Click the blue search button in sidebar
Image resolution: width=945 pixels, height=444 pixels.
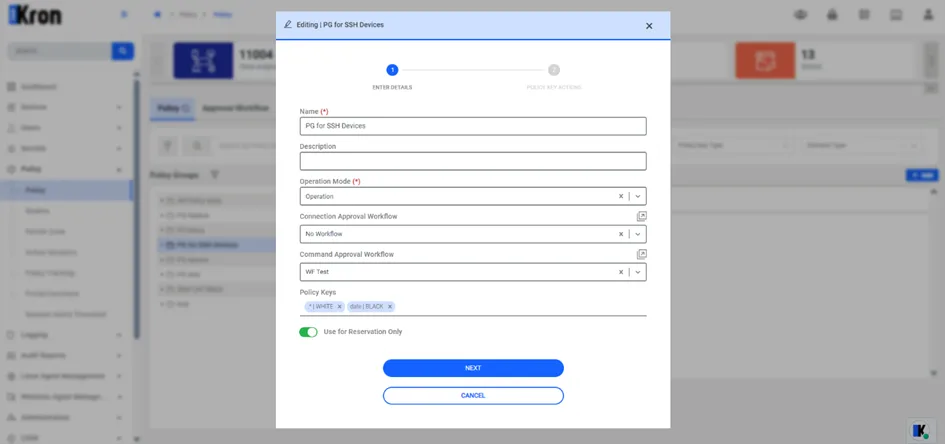[x=122, y=51]
